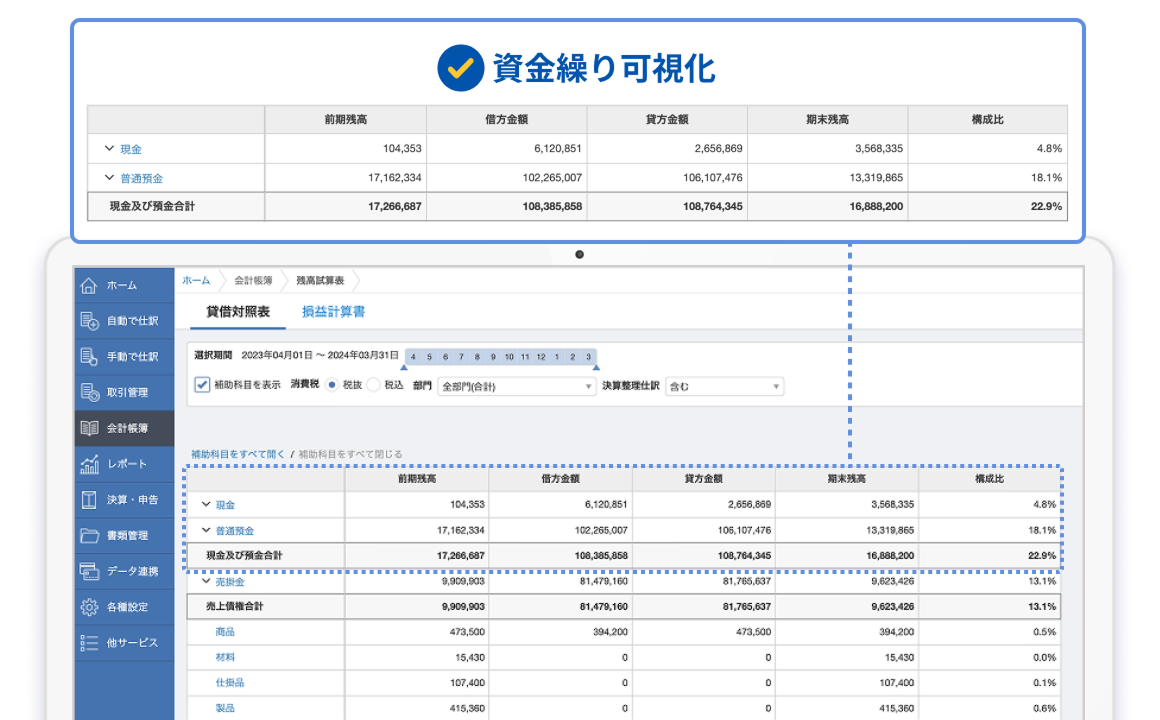Click month 8 on period slider
The image size is (1160, 720).
[x=478, y=356]
